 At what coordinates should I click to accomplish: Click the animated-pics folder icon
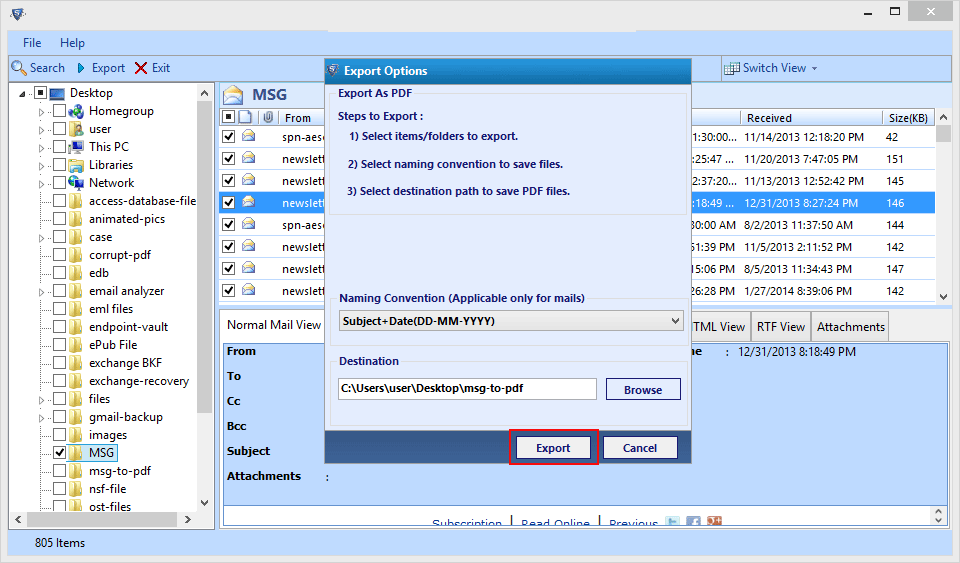point(76,219)
